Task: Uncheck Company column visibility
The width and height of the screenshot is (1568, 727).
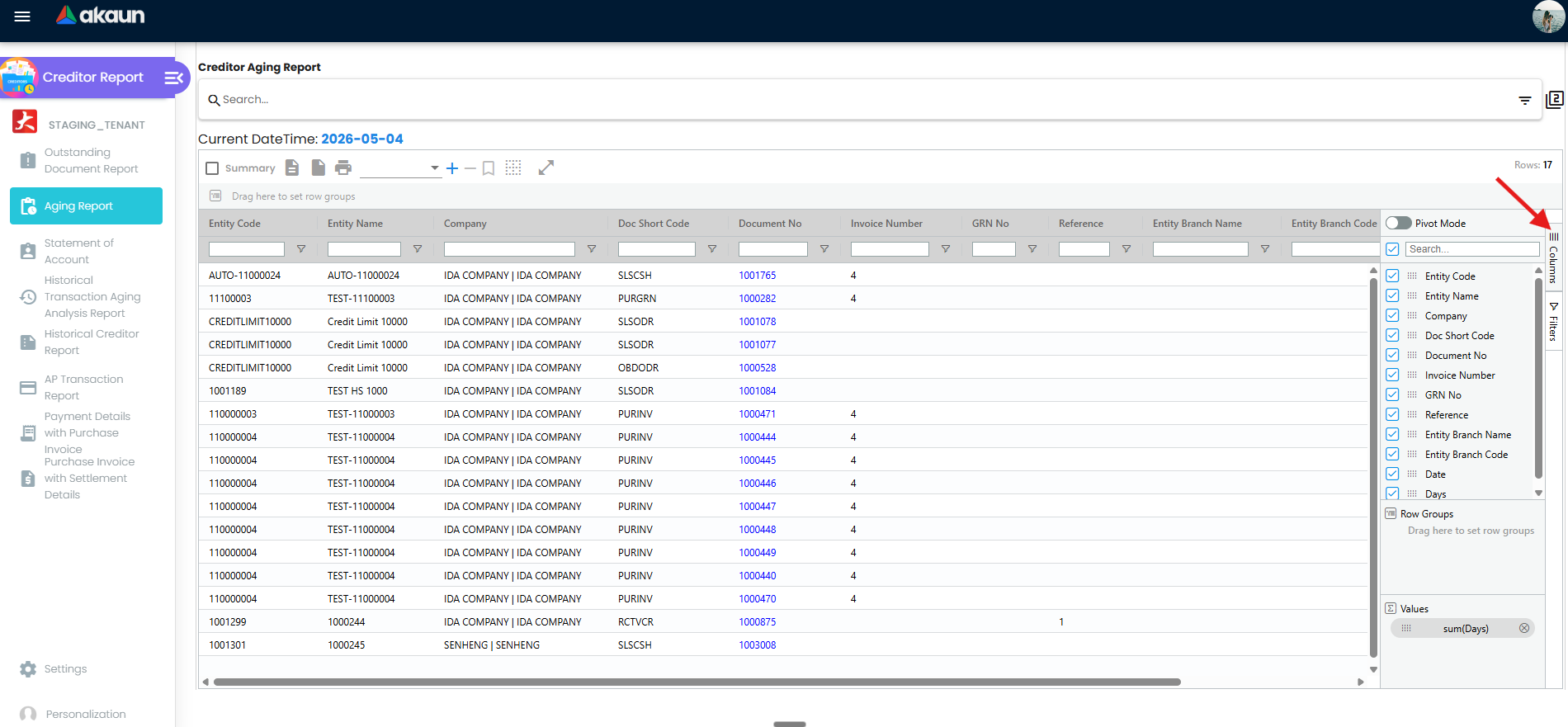Action: (x=1392, y=316)
